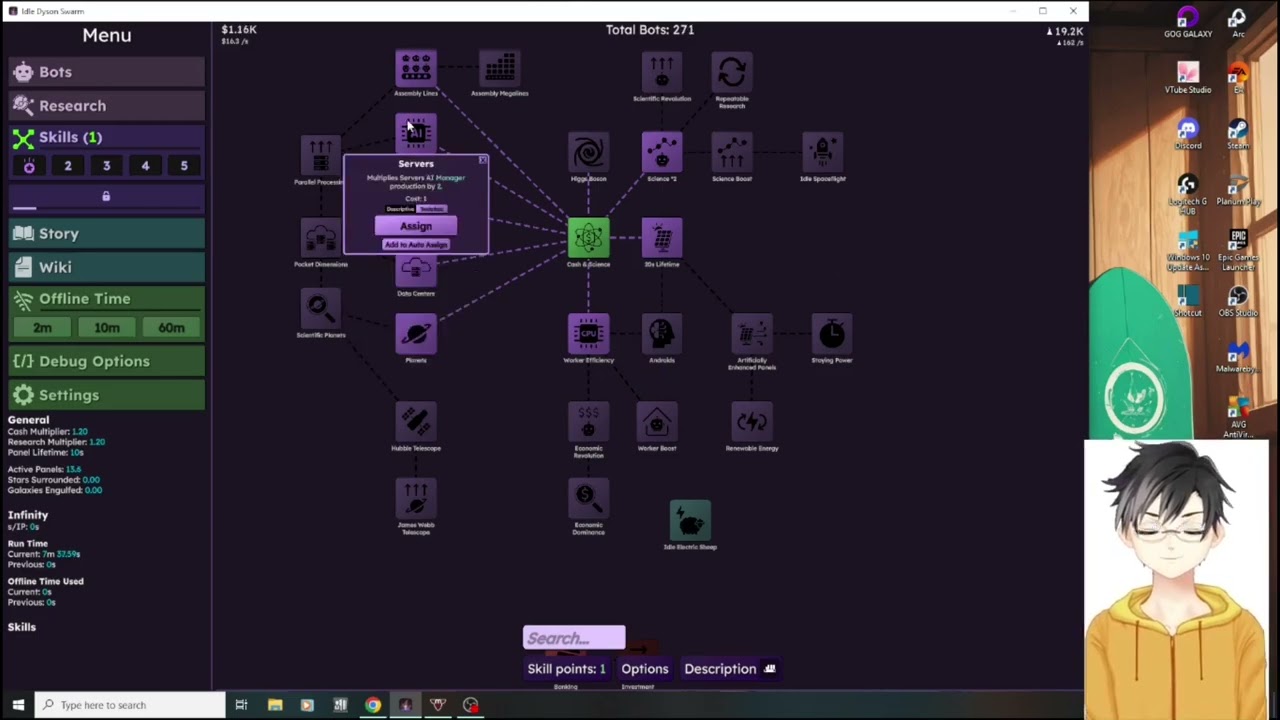Open Steam desktop shortcut
The height and width of the screenshot is (720, 1280).
(x=1238, y=134)
